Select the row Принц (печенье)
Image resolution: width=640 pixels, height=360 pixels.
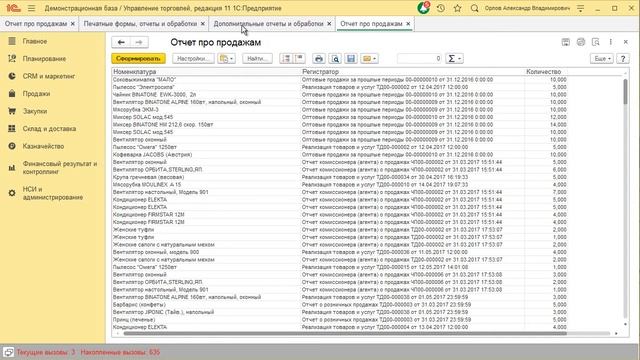340,320
